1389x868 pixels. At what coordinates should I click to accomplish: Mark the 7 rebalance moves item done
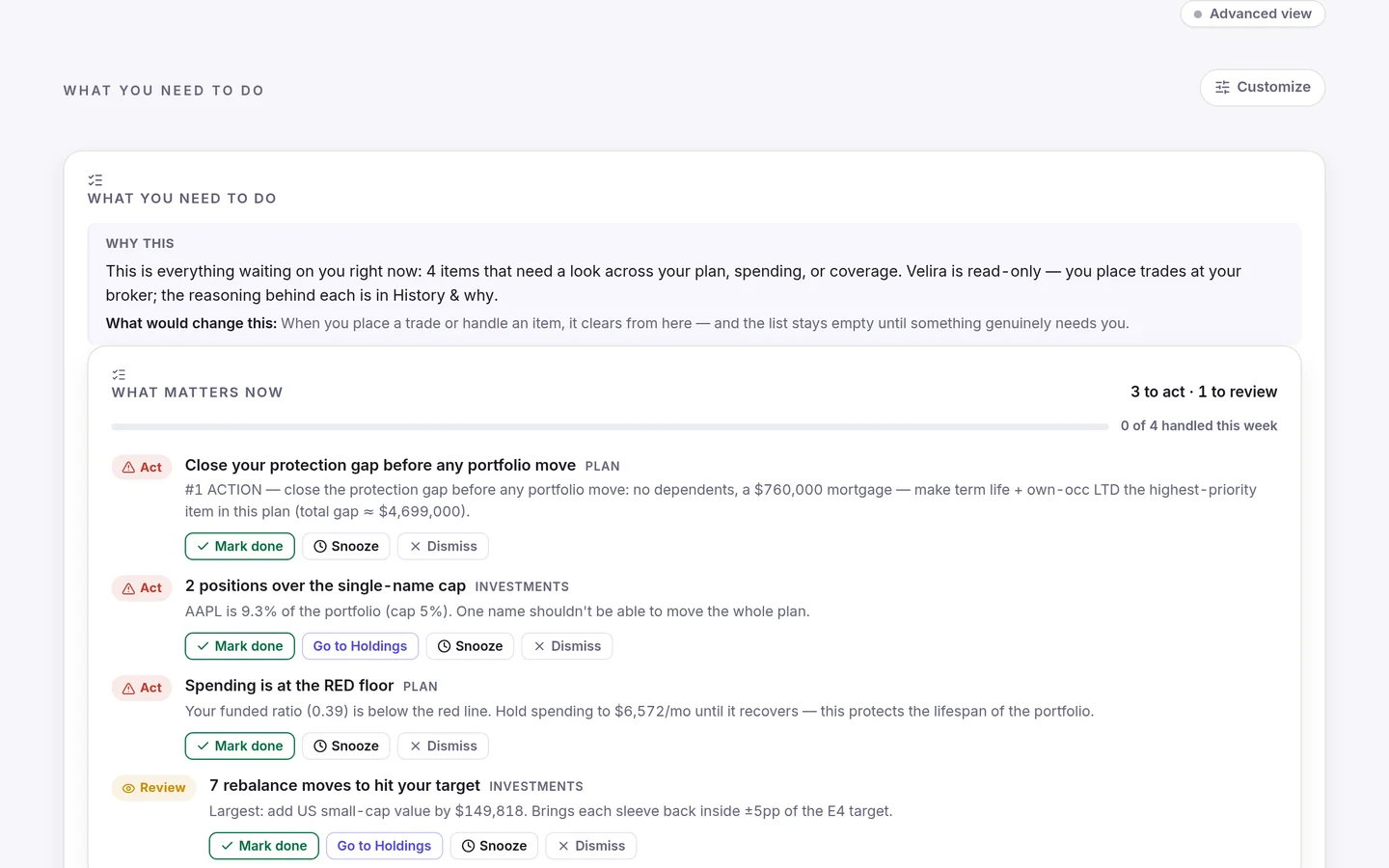(263, 846)
